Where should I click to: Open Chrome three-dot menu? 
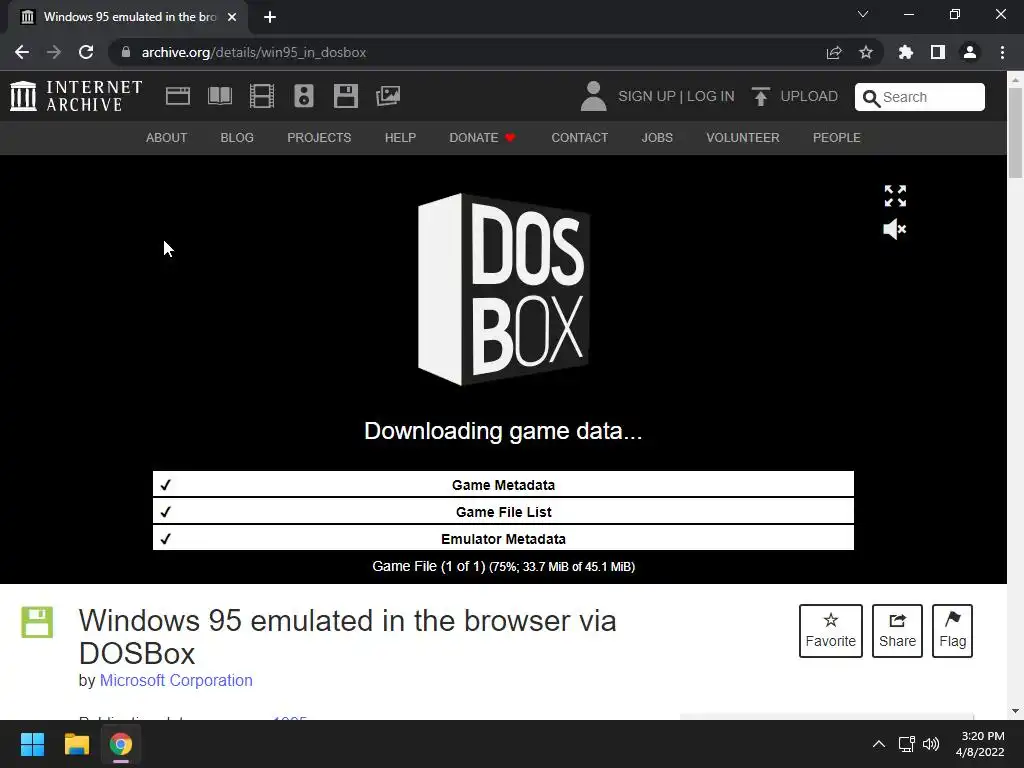[1002, 52]
